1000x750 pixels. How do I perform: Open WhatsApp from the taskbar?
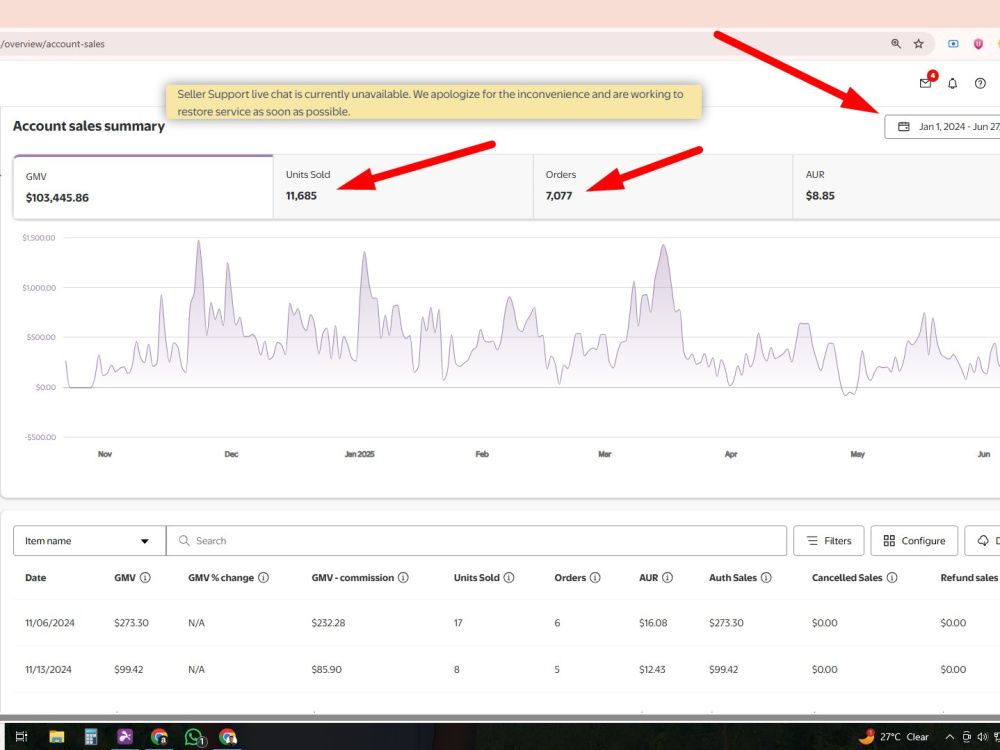point(194,737)
